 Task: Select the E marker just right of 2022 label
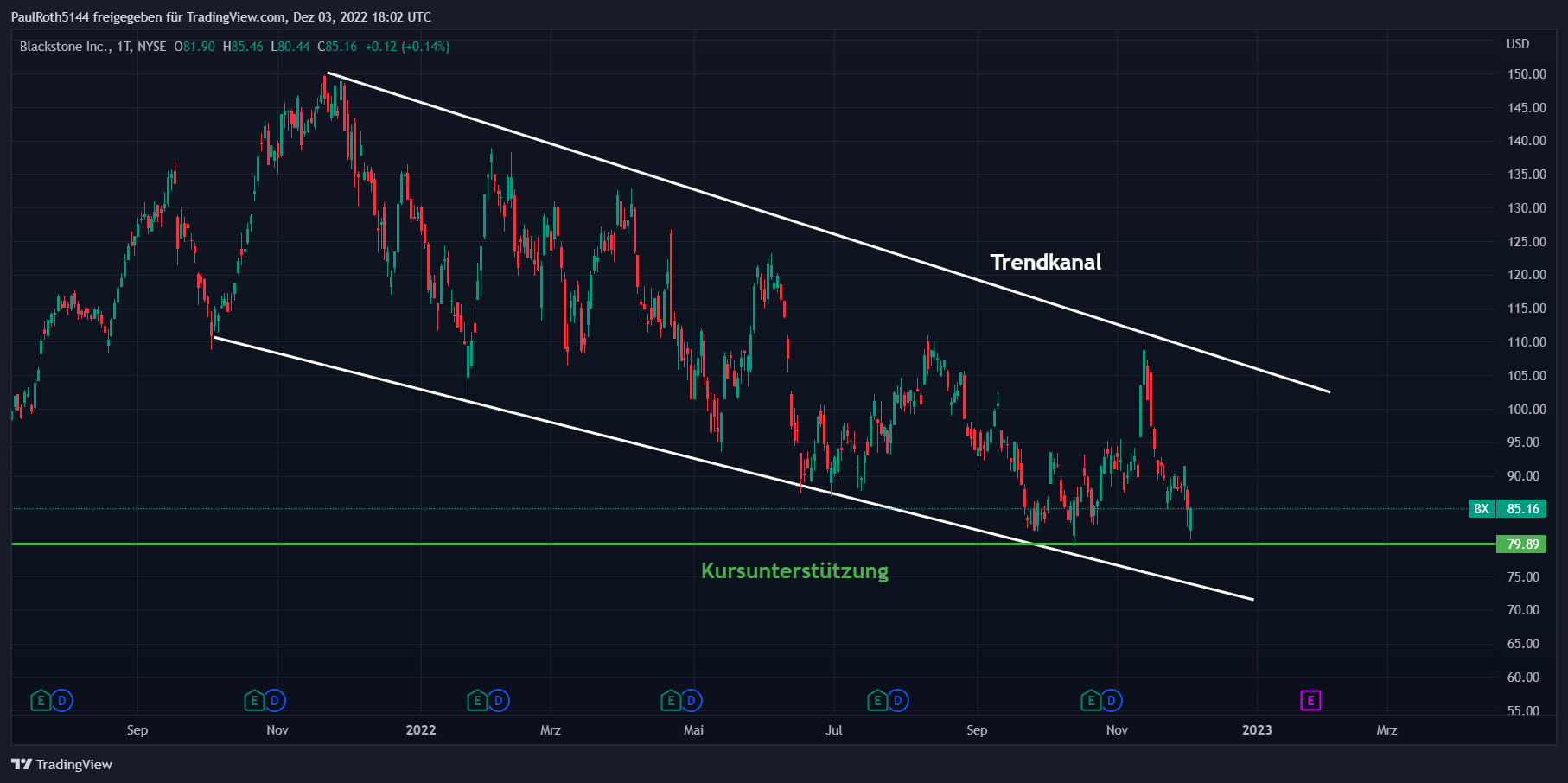pos(478,700)
